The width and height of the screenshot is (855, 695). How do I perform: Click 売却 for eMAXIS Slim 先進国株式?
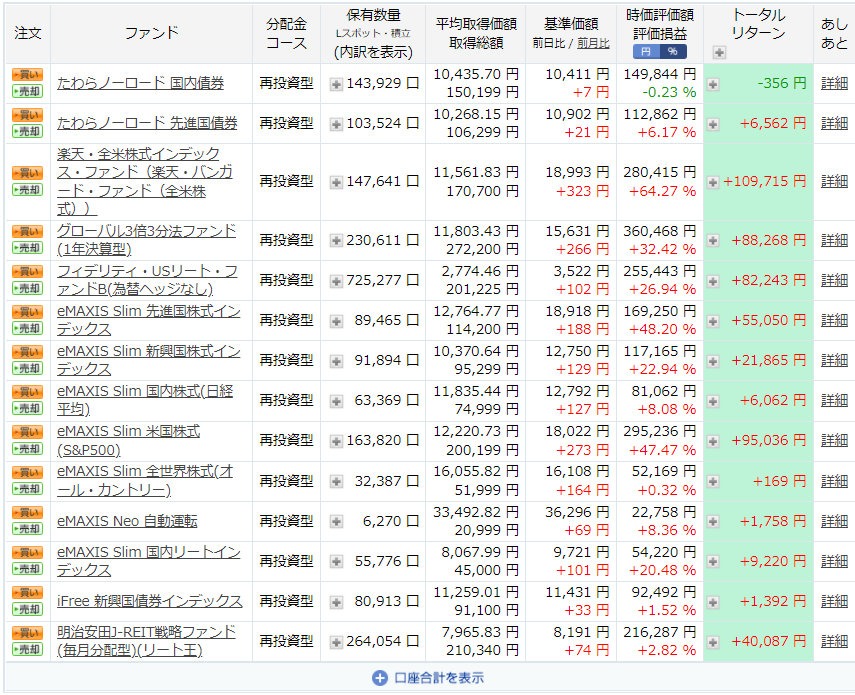click(x=27, y=329)
